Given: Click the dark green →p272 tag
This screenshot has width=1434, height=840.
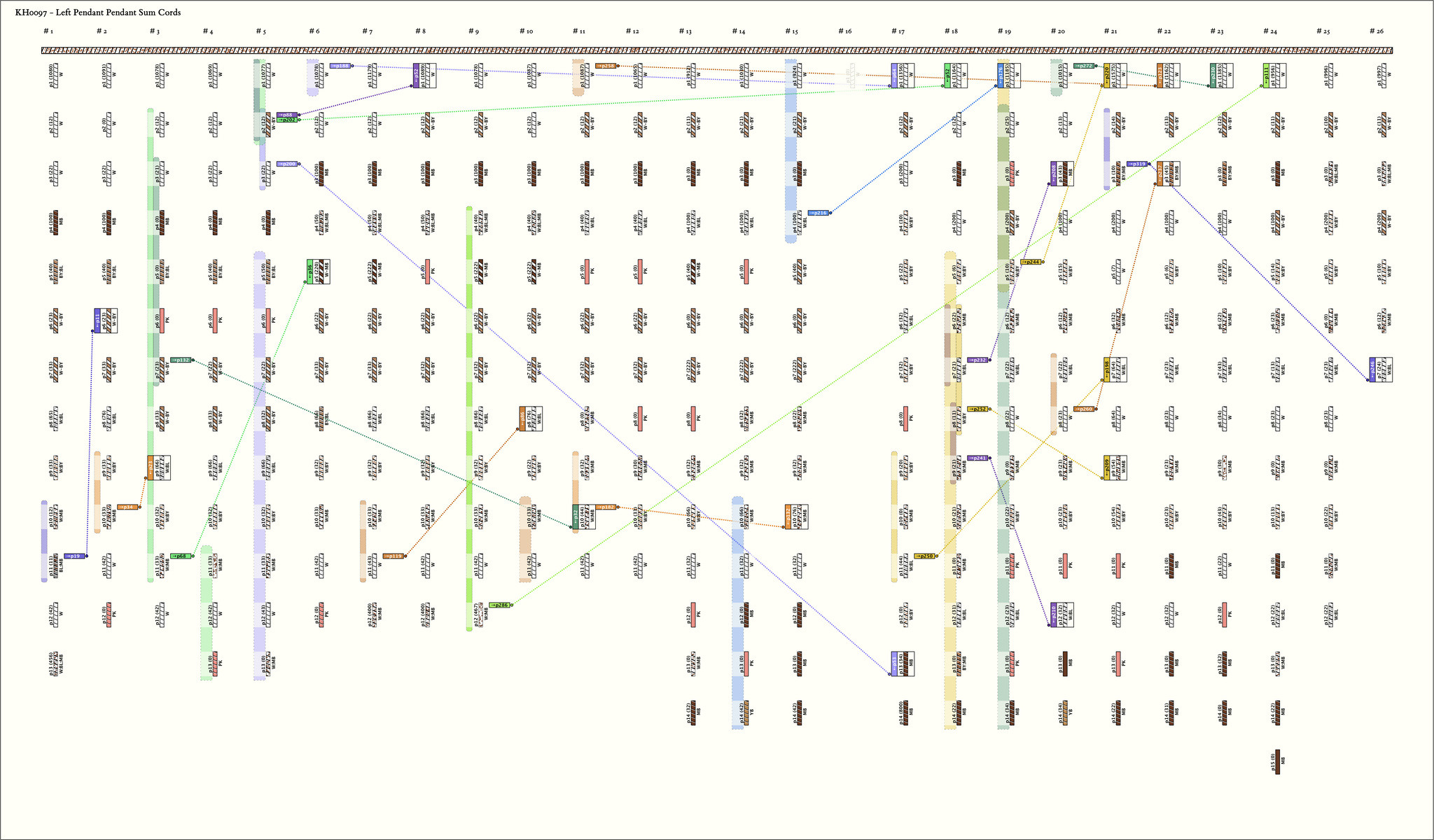Looking at the screenshot, I should [x=1085, y=66].
